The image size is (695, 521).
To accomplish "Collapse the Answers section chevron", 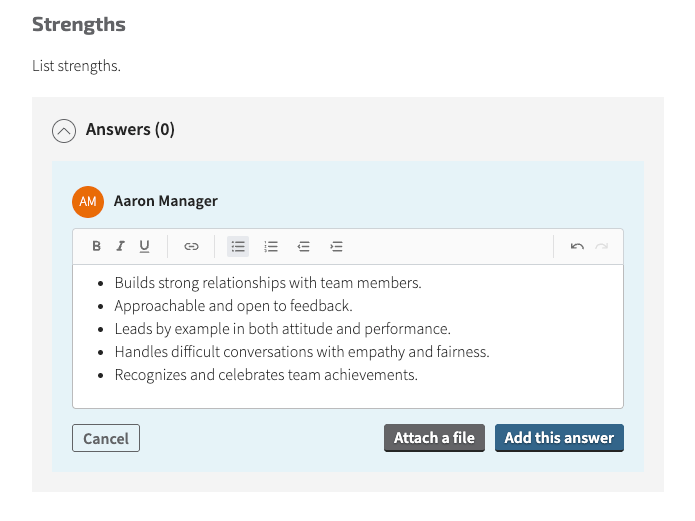I will (x=64, y=130).
